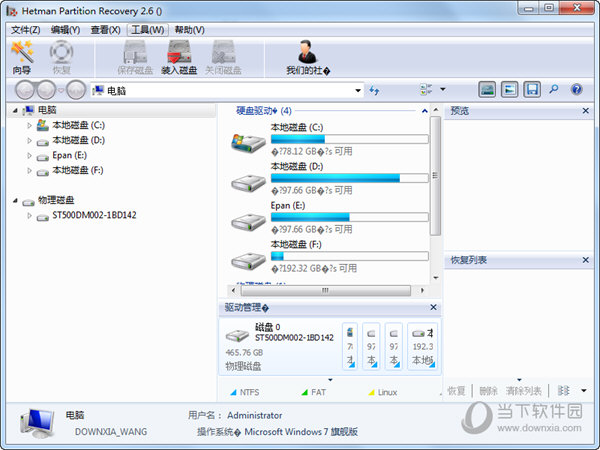
Task: Collapse the 硬盘驱动 (4) group
Action: [424, 111]
